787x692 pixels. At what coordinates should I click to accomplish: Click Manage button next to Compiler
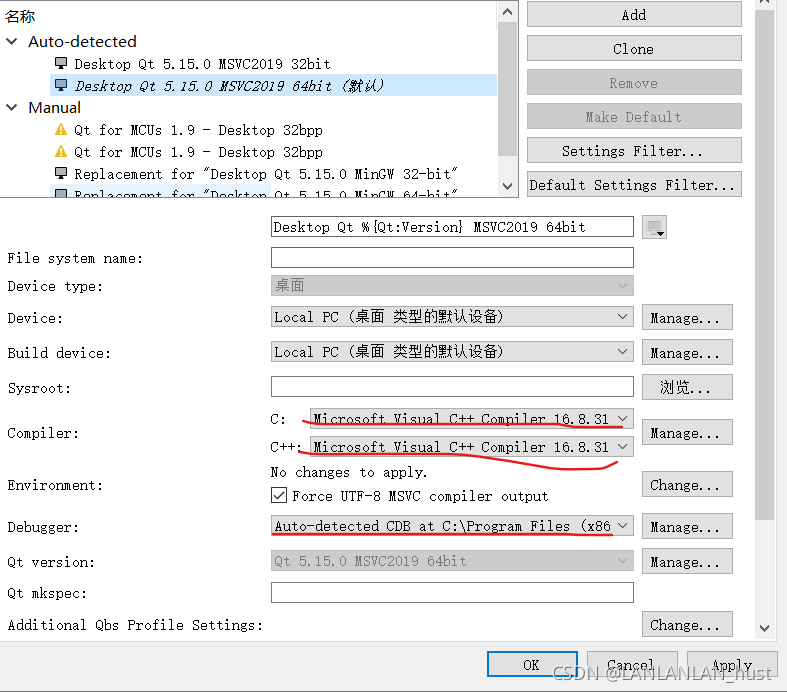click(687, 433)
